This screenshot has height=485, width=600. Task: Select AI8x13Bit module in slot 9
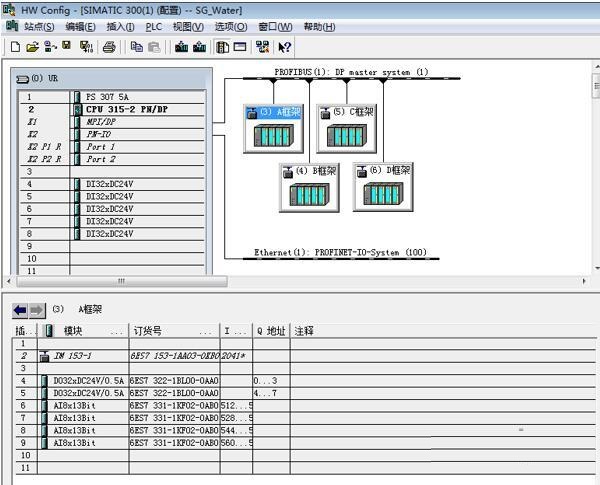[305, 443]
